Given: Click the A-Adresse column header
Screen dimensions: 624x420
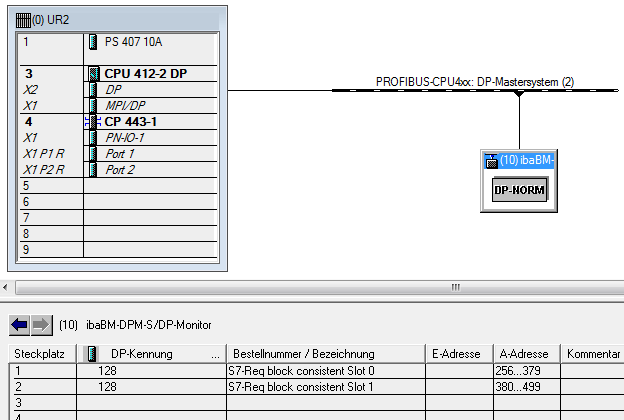Looking at the screenshot, I should pos(524,354).
